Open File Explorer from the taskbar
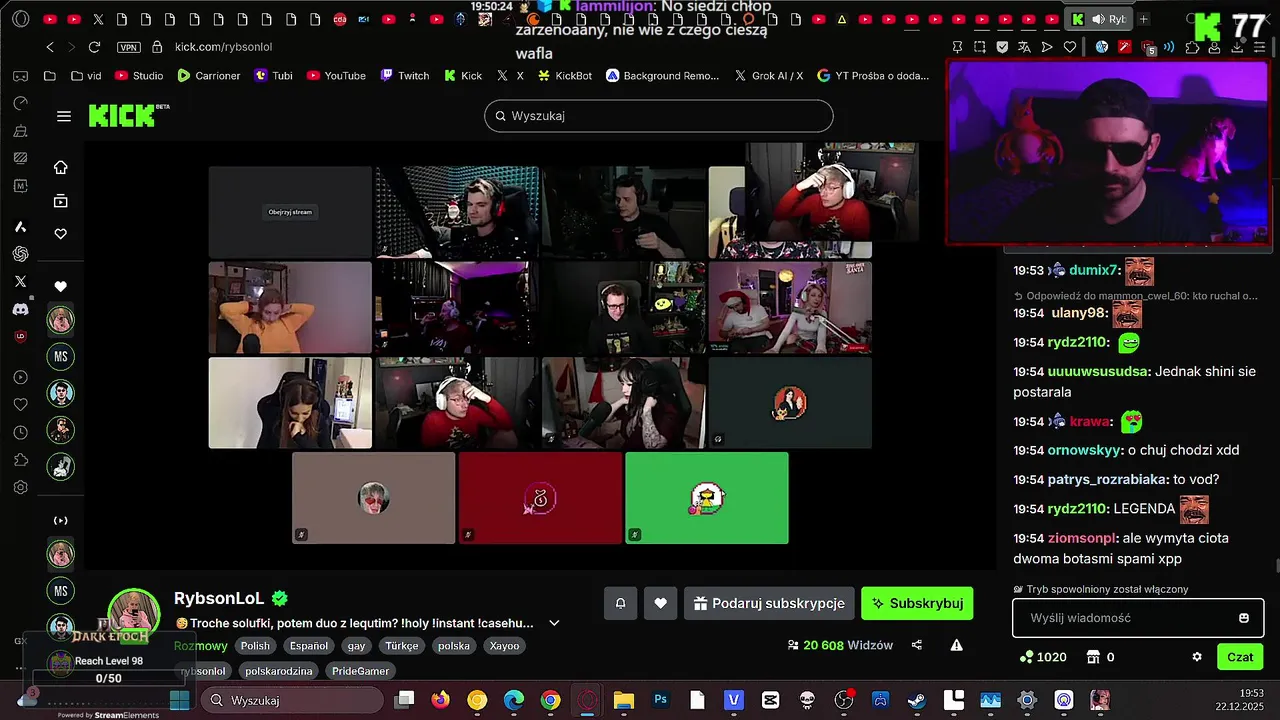This screenshot has width=1280, height=720. 624,700
